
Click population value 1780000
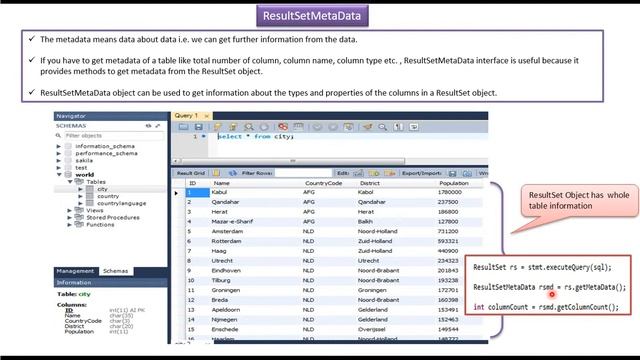(x=450, y=192)
